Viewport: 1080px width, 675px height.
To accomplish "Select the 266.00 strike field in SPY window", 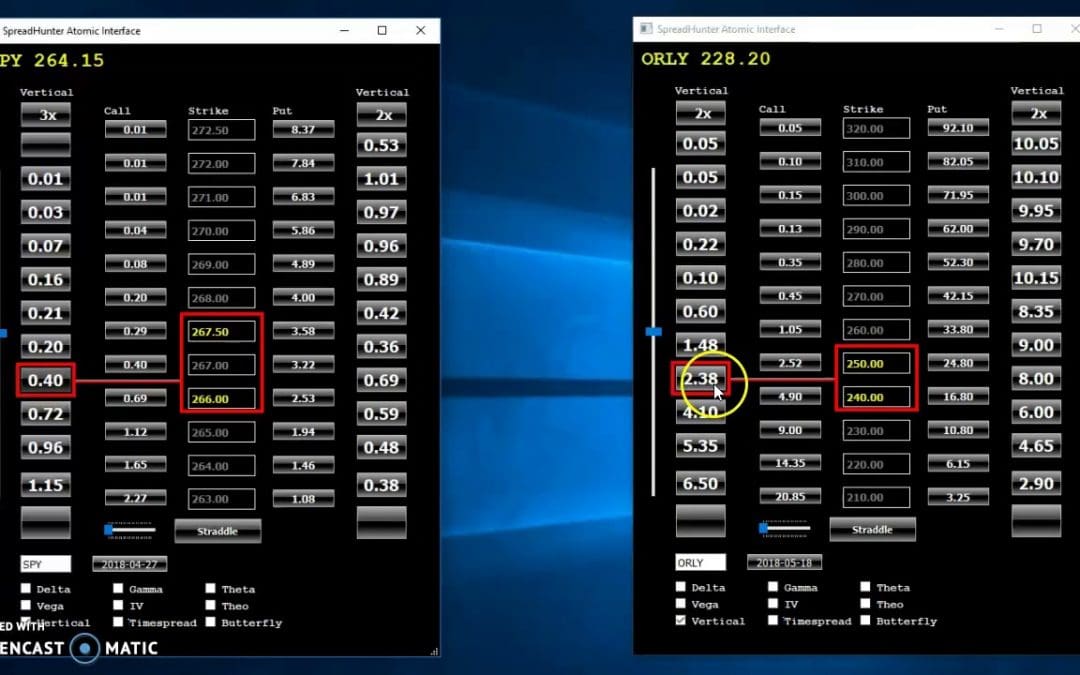I will (x=221, y=399).
